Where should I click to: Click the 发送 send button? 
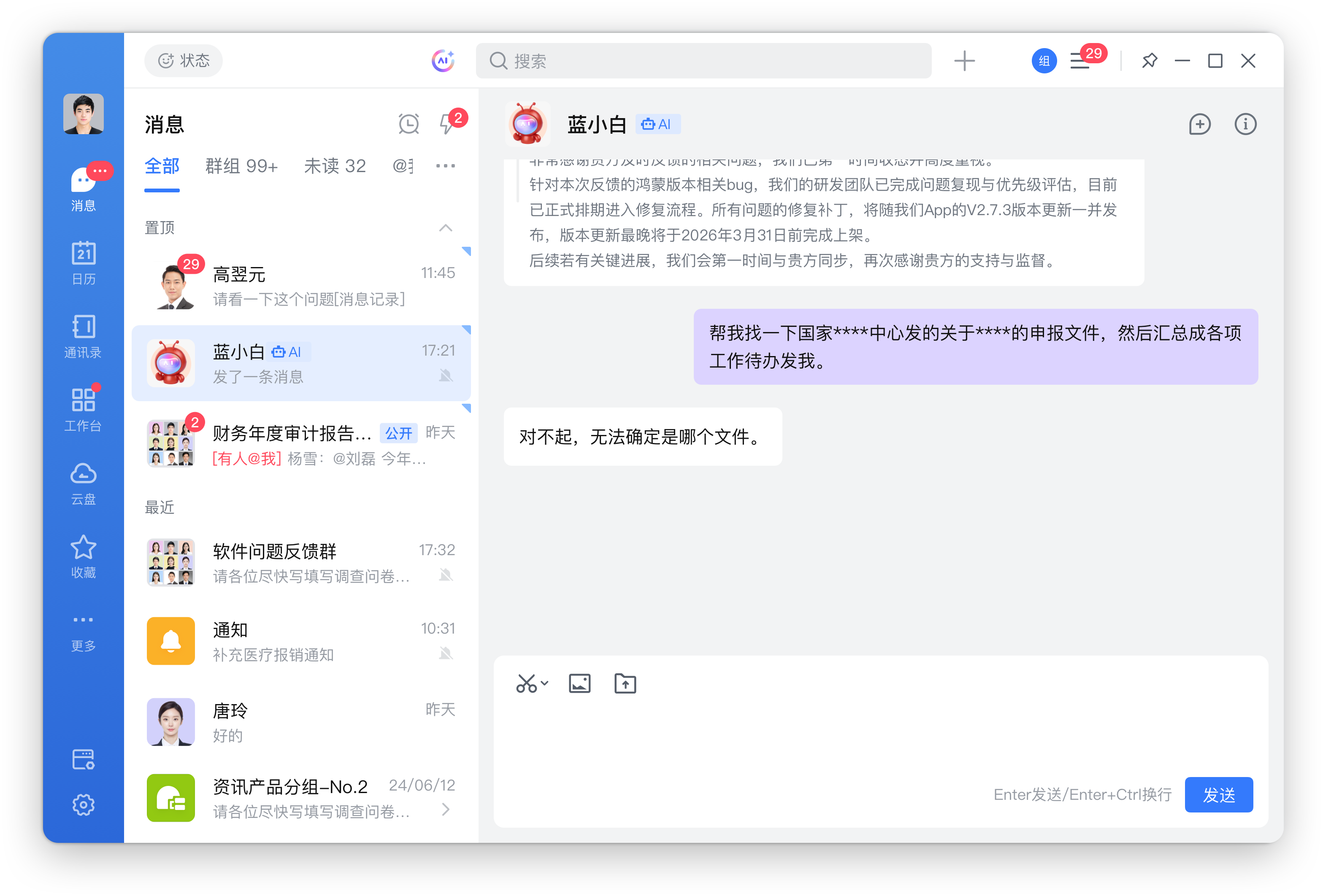1219,795
